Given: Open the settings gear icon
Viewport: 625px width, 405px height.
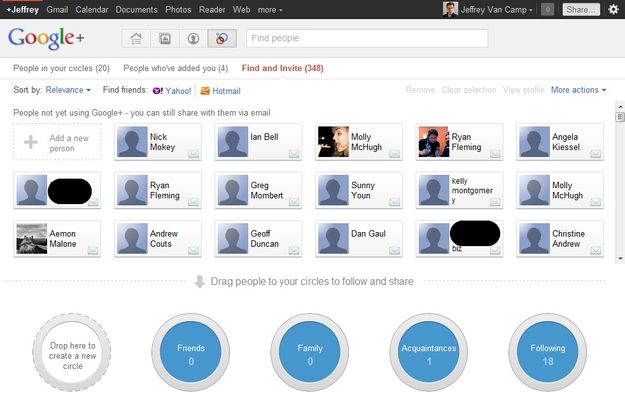Looking at the screenshot, I should (613, 9).
